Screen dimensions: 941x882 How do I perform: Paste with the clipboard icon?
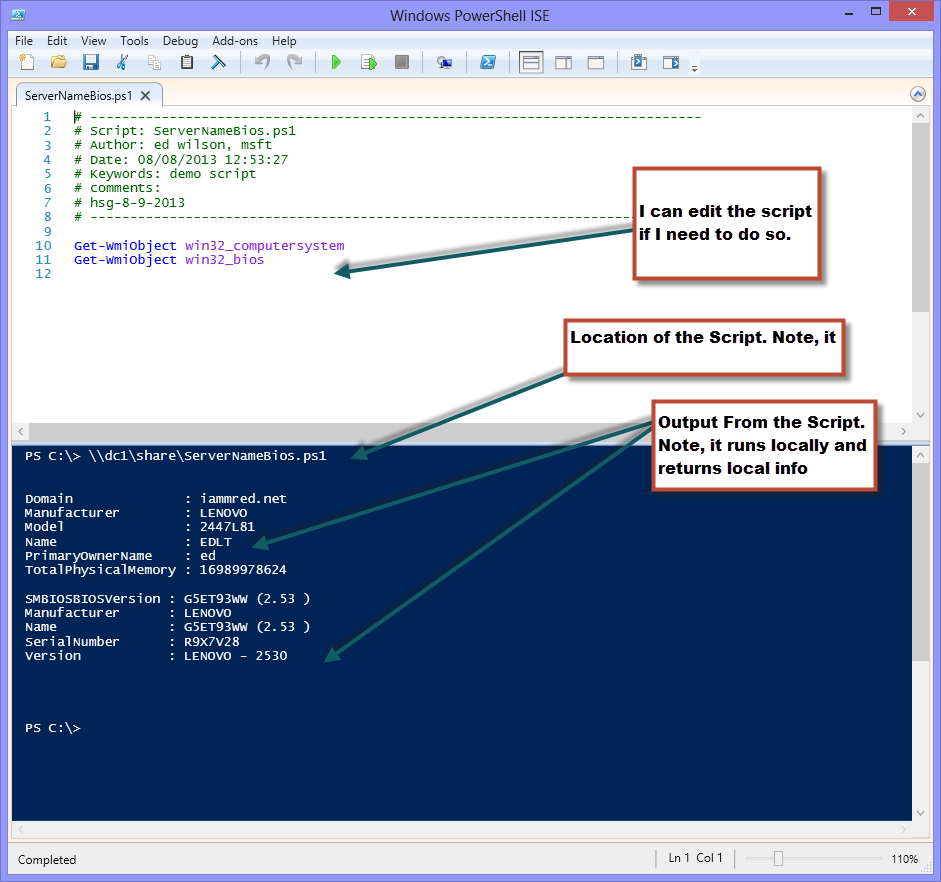[187, 62]
